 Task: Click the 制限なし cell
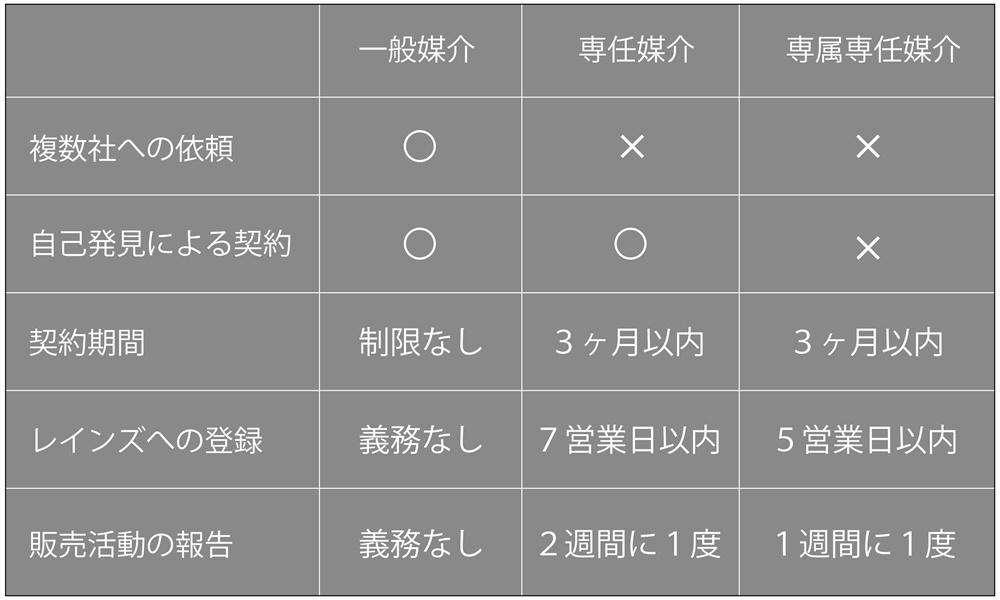click(x=420, y=343)
